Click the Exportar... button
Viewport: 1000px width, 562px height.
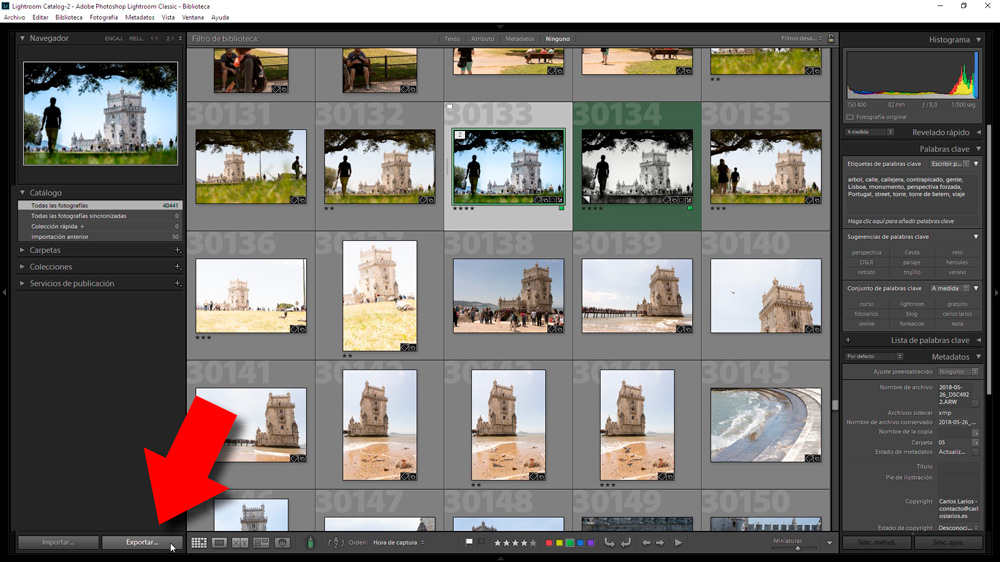[x=142, y=542]
